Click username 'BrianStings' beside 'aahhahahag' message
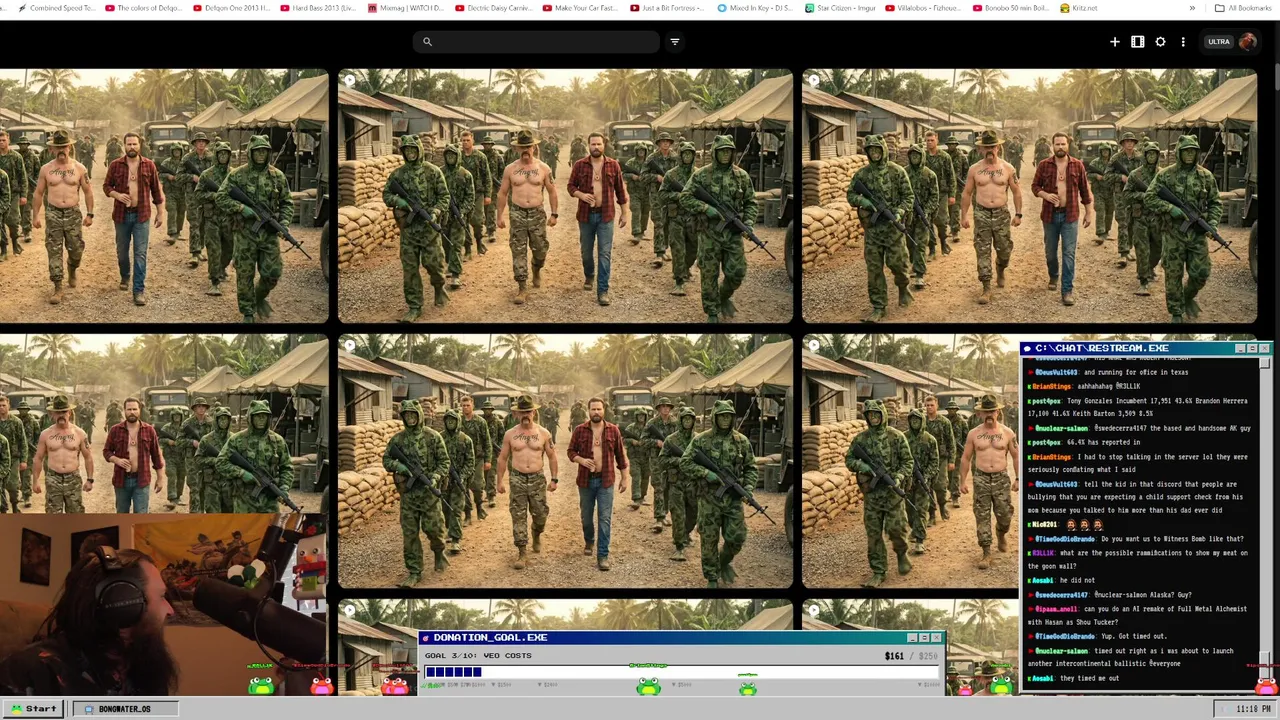1280x720 pixels. pyautogui.click(x=1051, y=386)
